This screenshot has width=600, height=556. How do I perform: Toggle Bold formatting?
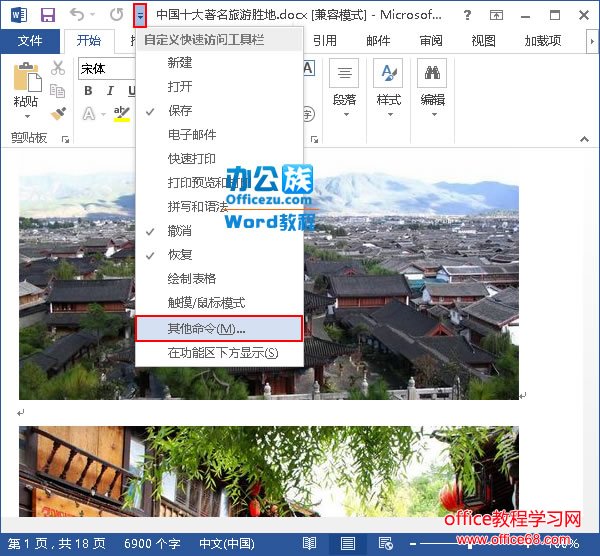tap(88, 91)
